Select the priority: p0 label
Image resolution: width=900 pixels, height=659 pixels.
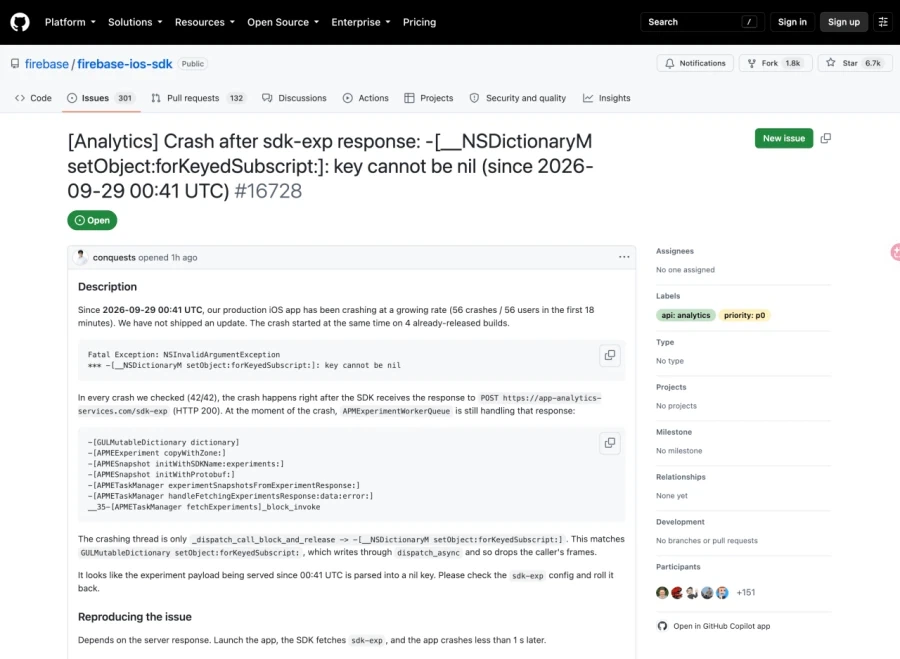coord(744,315)
